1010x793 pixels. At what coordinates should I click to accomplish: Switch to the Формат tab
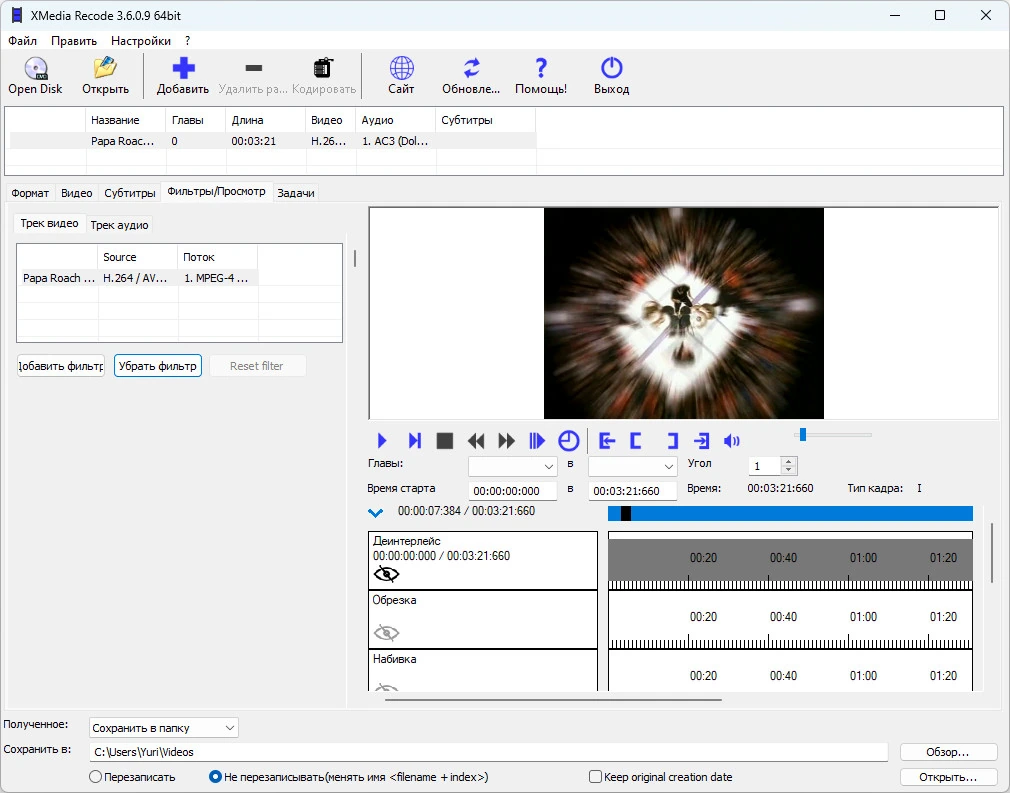(x=30, y=193)
